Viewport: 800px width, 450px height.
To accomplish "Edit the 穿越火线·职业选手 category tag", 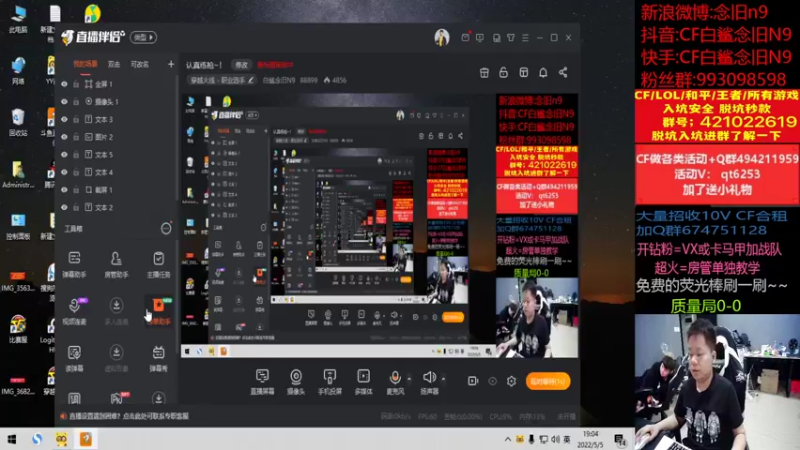I will click(x=221, y=80).
